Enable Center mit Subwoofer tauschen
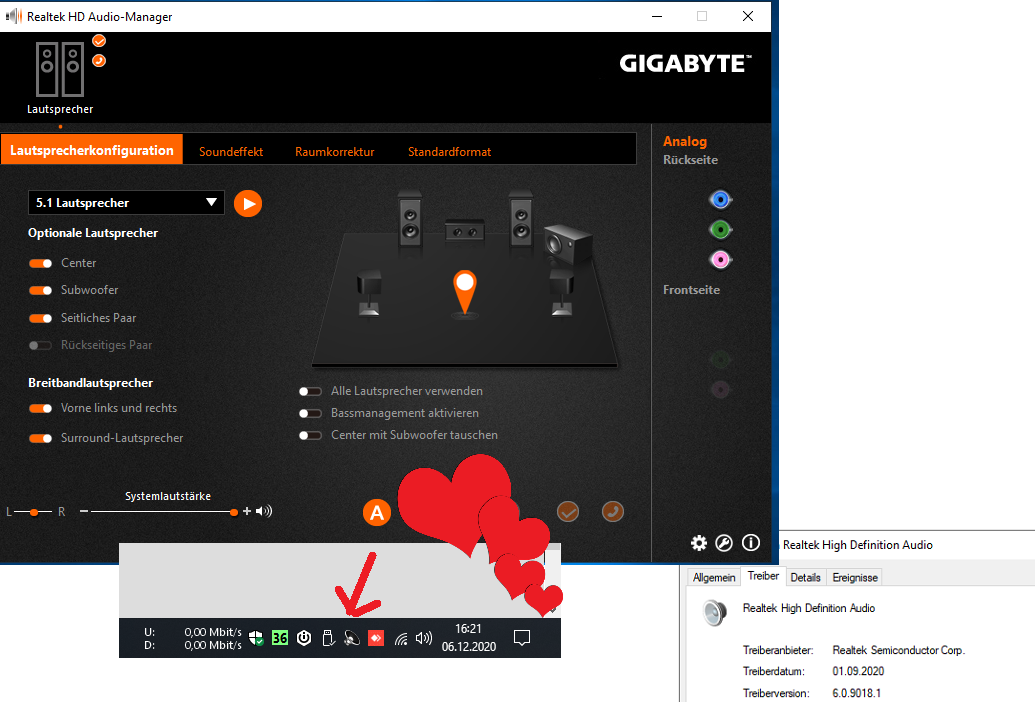1035x720 pixels. click(310, 436)
